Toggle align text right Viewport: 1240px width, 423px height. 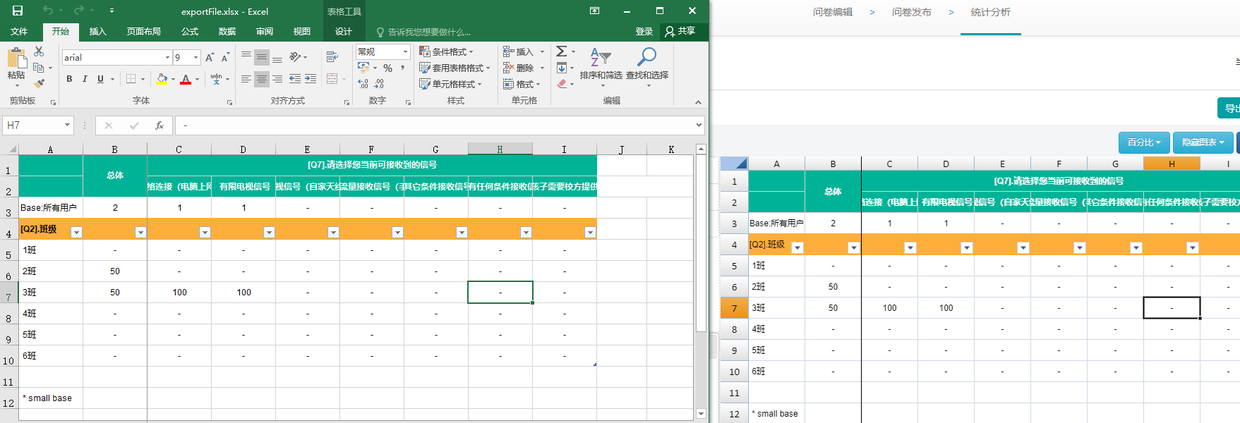279,79
